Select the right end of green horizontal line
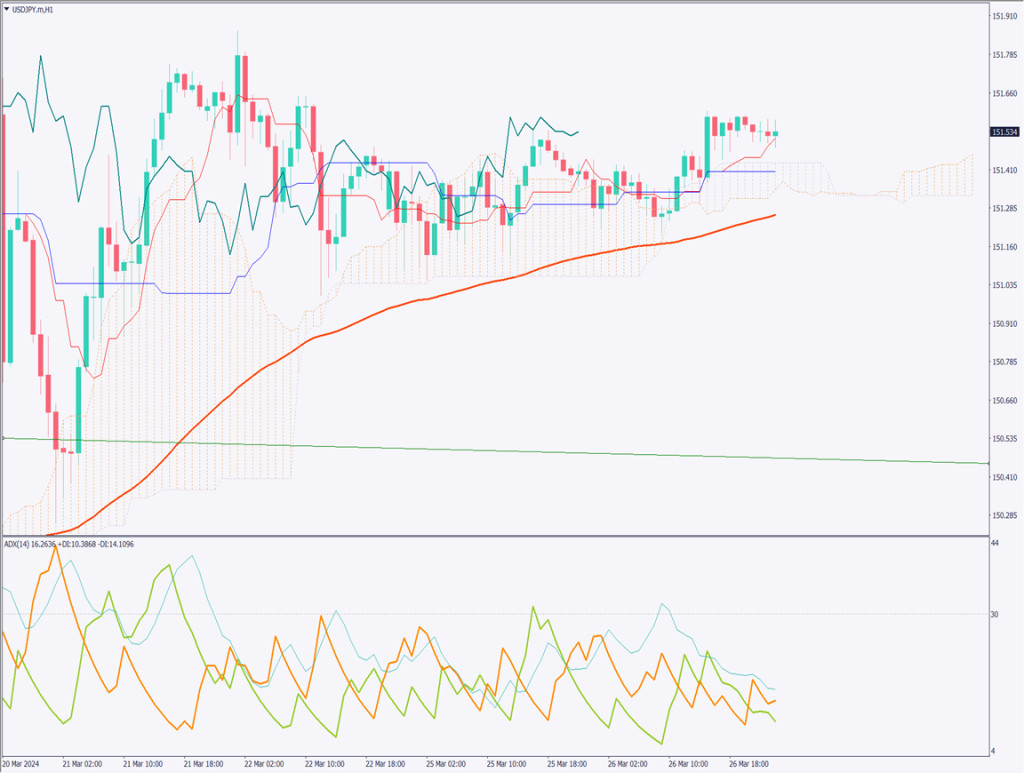Image resolution: width=1024 pixels, height=773 pixels. [x=986, y=463]
